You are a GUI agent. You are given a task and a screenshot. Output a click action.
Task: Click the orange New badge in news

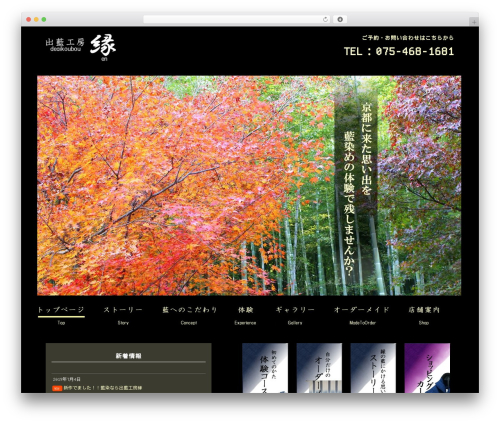point(57,388)
